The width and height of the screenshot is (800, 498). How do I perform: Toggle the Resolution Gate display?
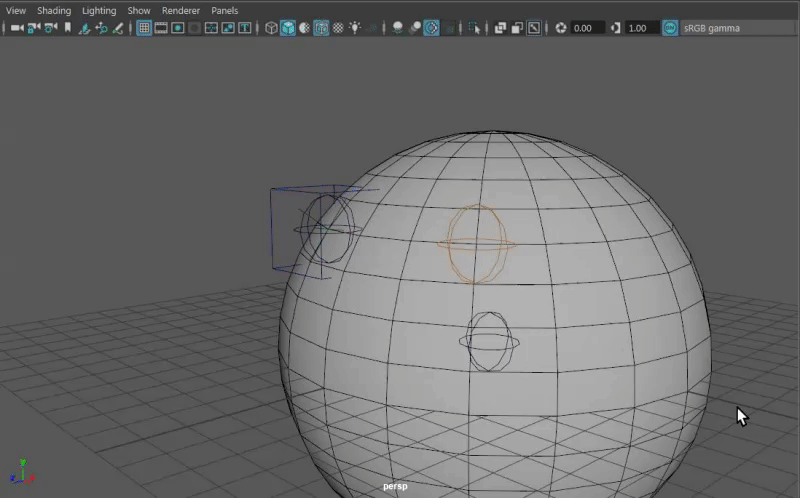(x=178, y=28)
